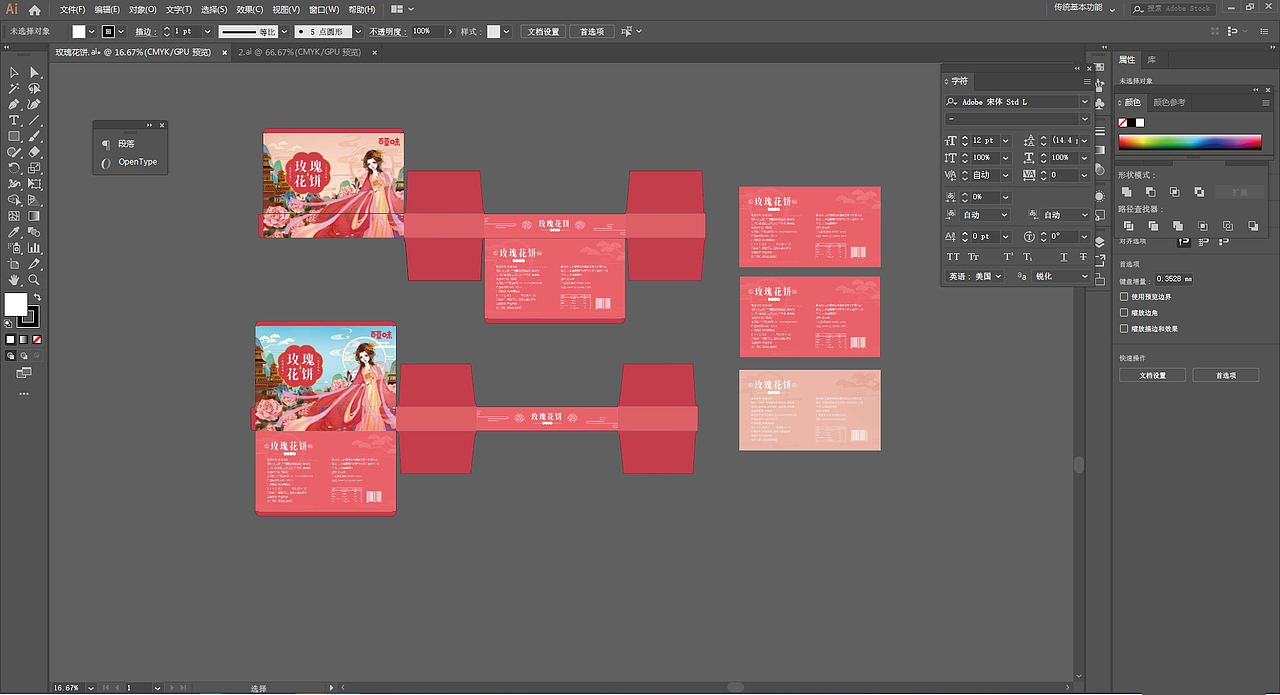Click the white fill swatch in toolbox
1280x695 pixels.
click(16, 304)
